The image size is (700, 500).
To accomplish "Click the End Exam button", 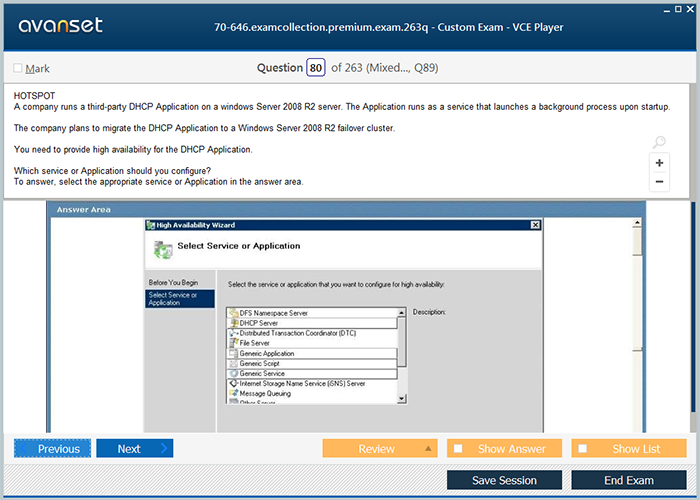I will 629,480.
